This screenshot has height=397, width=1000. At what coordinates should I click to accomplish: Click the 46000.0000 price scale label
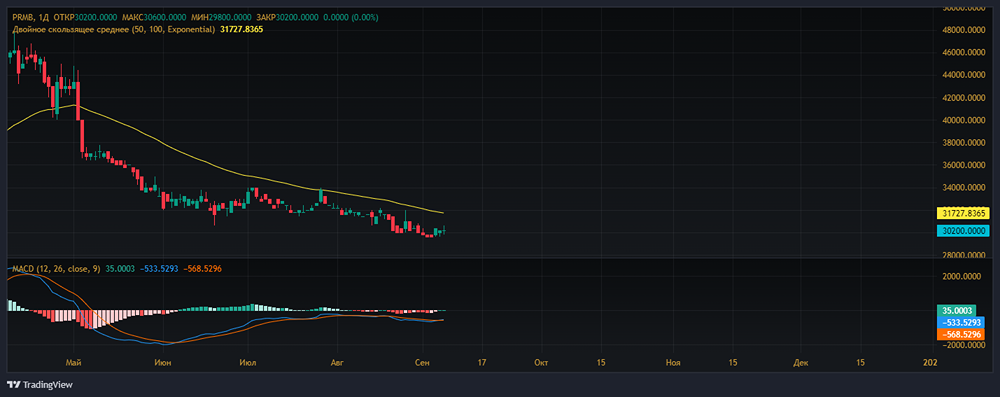[x=963, y=52]
